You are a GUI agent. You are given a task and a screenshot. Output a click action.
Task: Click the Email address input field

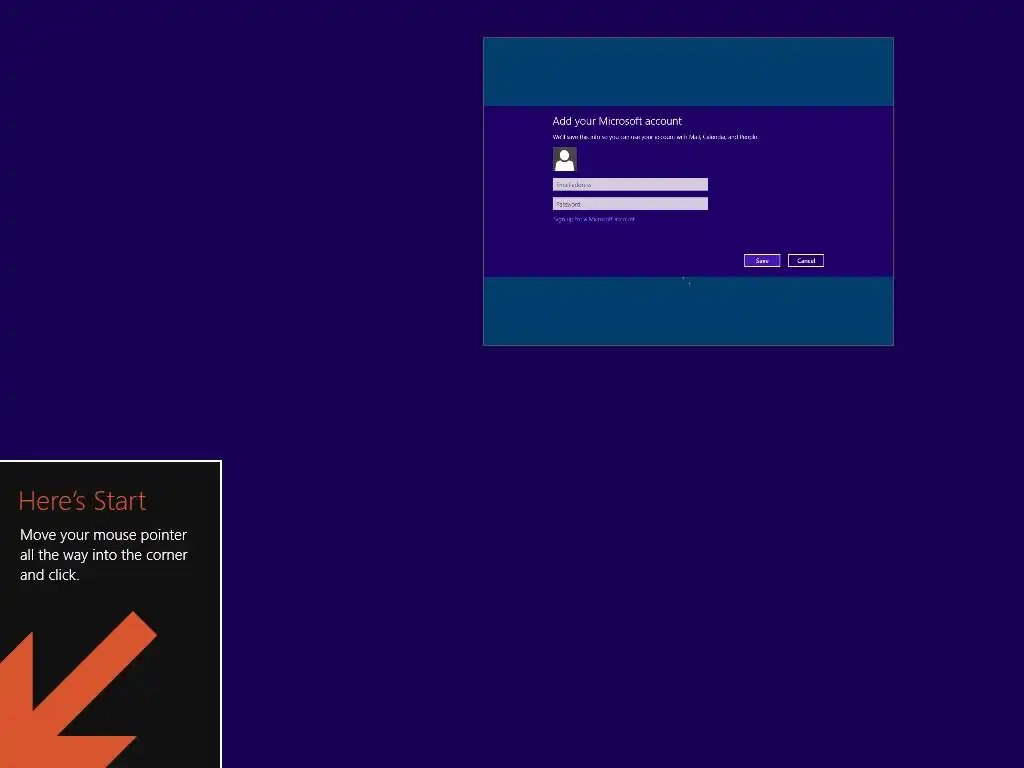tap(630, 185)
